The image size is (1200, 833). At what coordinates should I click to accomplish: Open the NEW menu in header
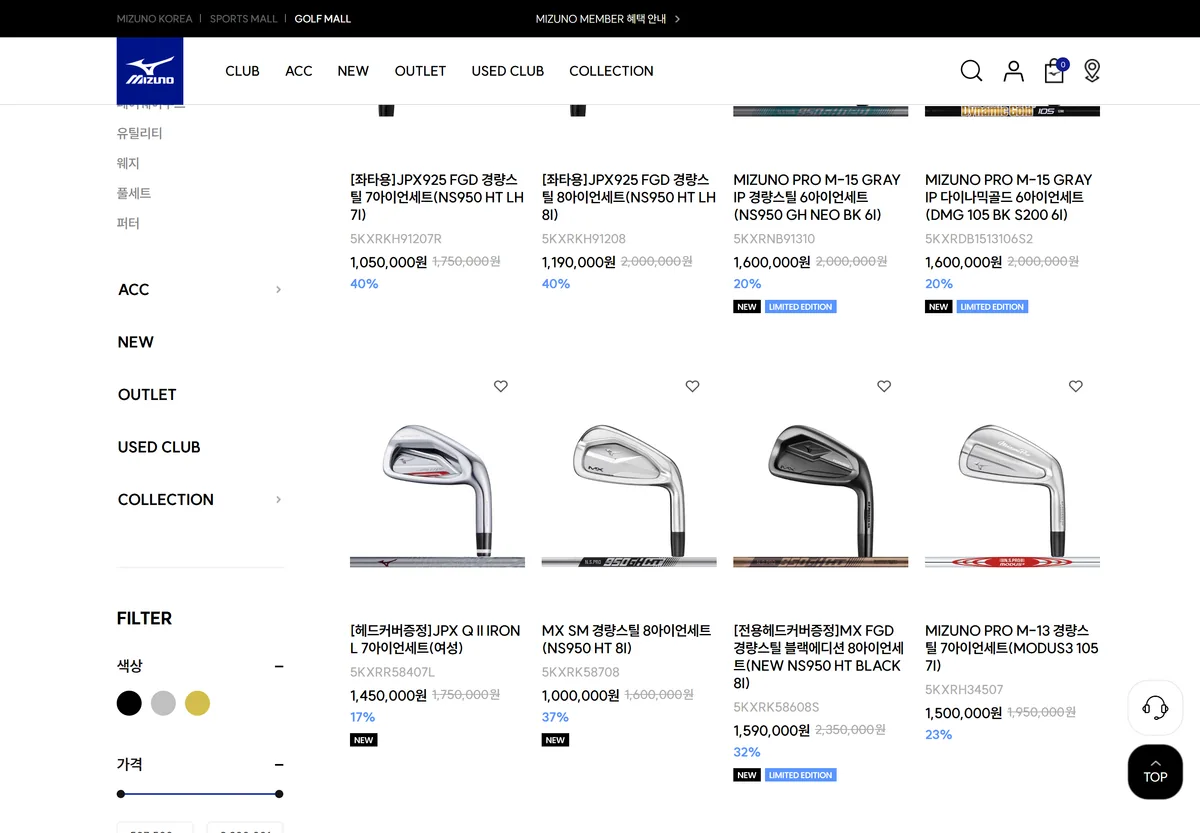click(353, 71)
